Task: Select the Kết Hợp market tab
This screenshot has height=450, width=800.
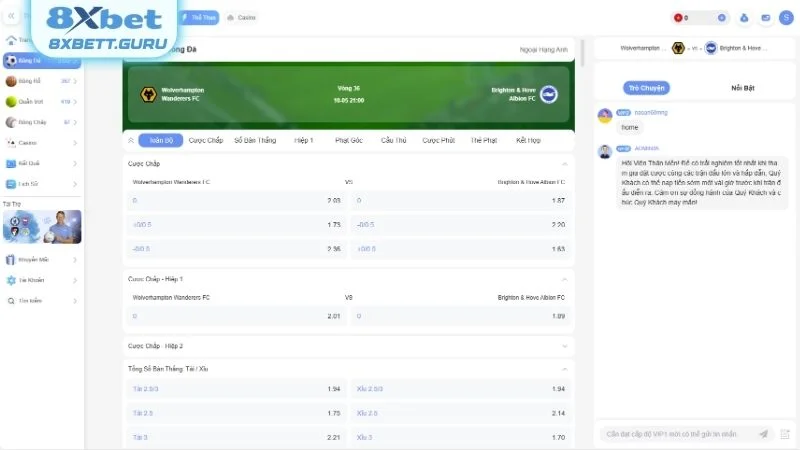Action: [528, 140]
